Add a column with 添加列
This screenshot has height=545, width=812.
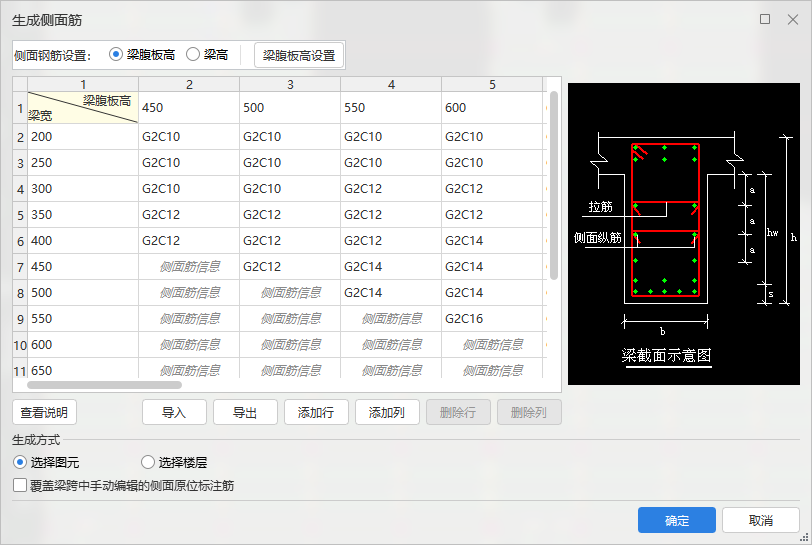pyautogui.click(x=387, y=412)
